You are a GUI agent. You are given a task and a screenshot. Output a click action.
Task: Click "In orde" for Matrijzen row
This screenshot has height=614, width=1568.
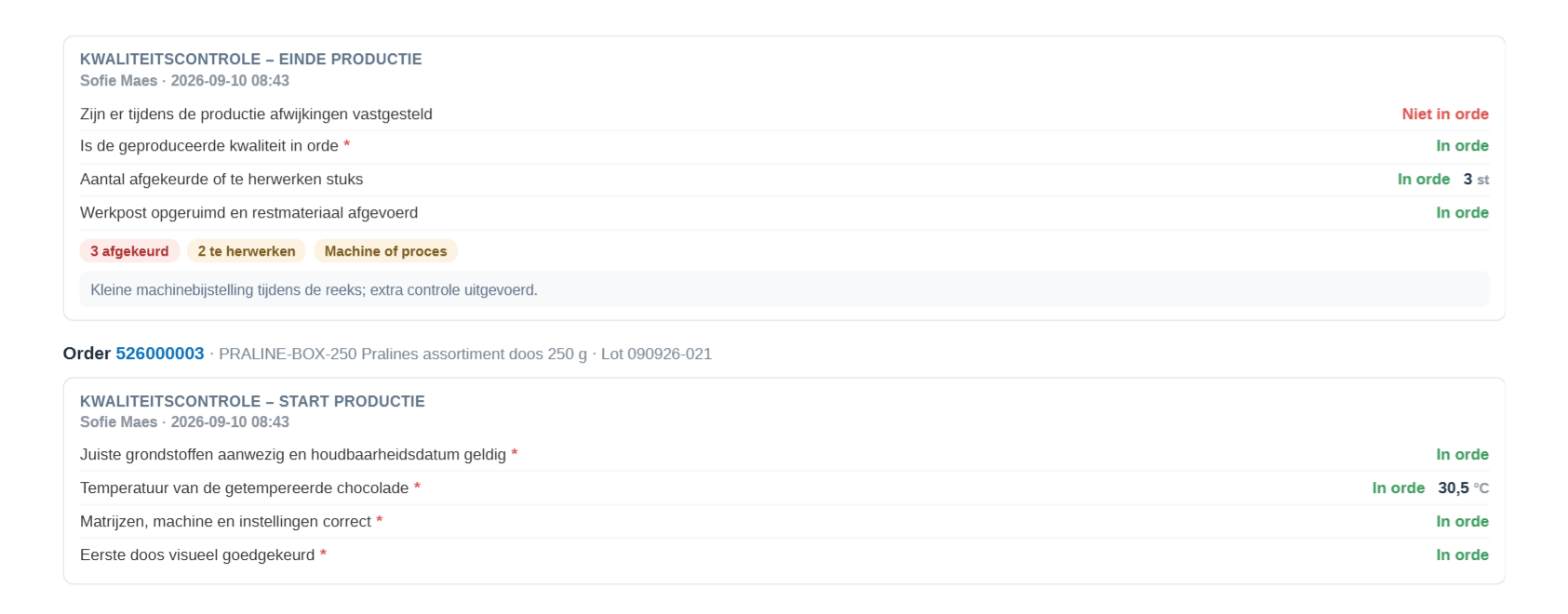pos(1462,521)
